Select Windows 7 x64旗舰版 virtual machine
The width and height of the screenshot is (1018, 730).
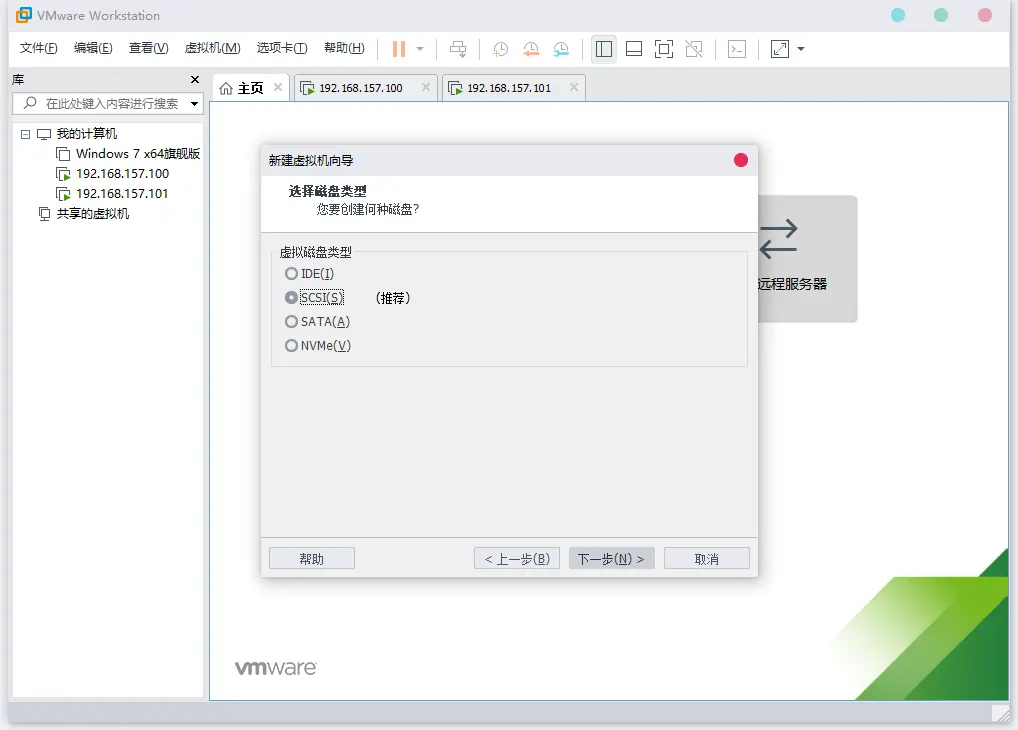tap(138, 154)
